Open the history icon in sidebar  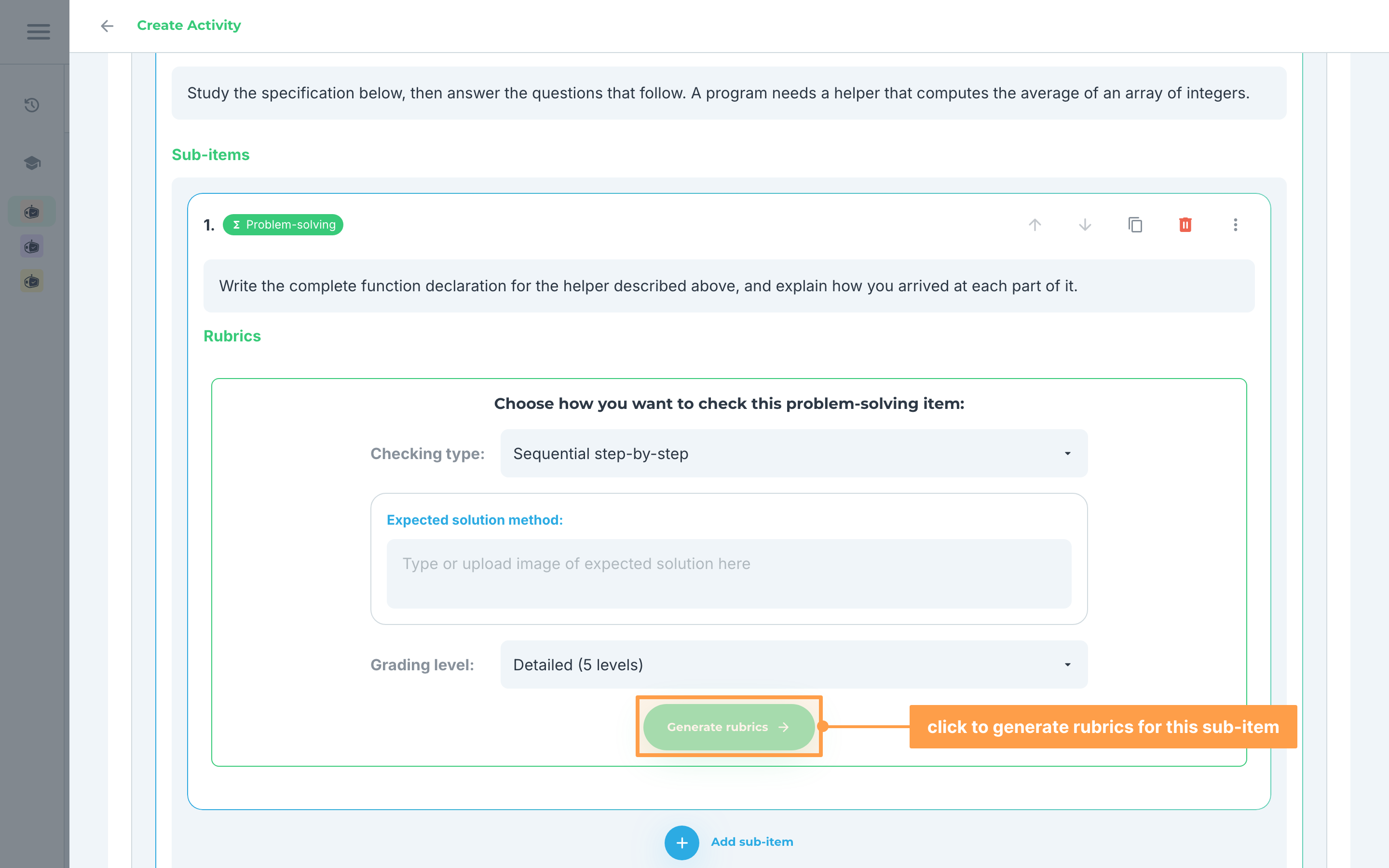31,105
